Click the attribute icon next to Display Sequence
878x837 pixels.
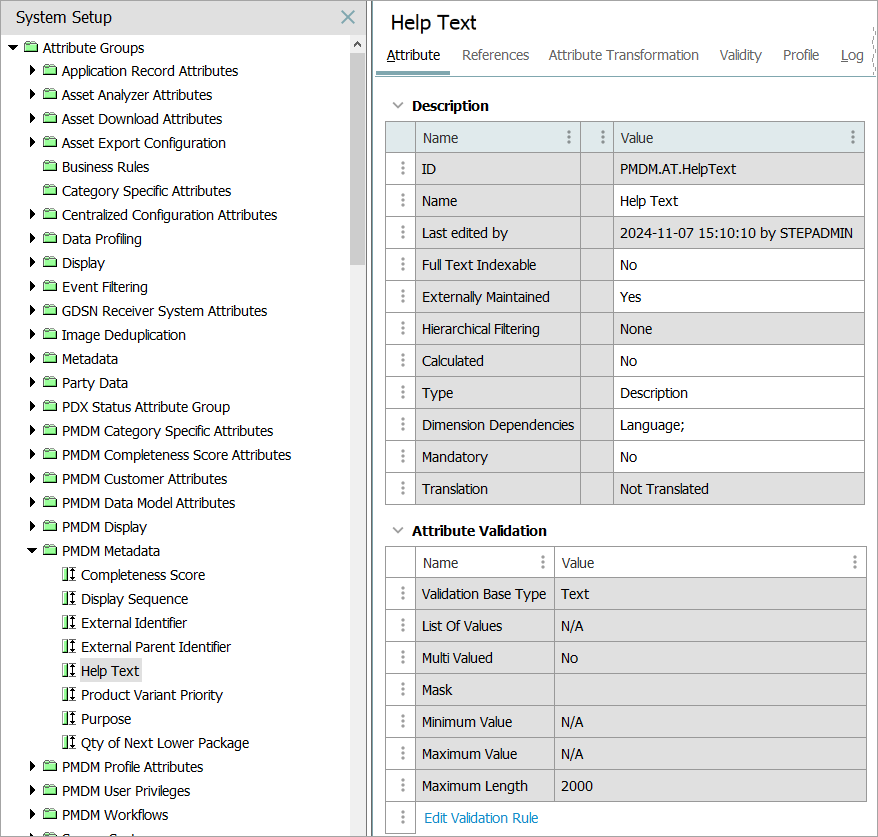coord(68,599)
